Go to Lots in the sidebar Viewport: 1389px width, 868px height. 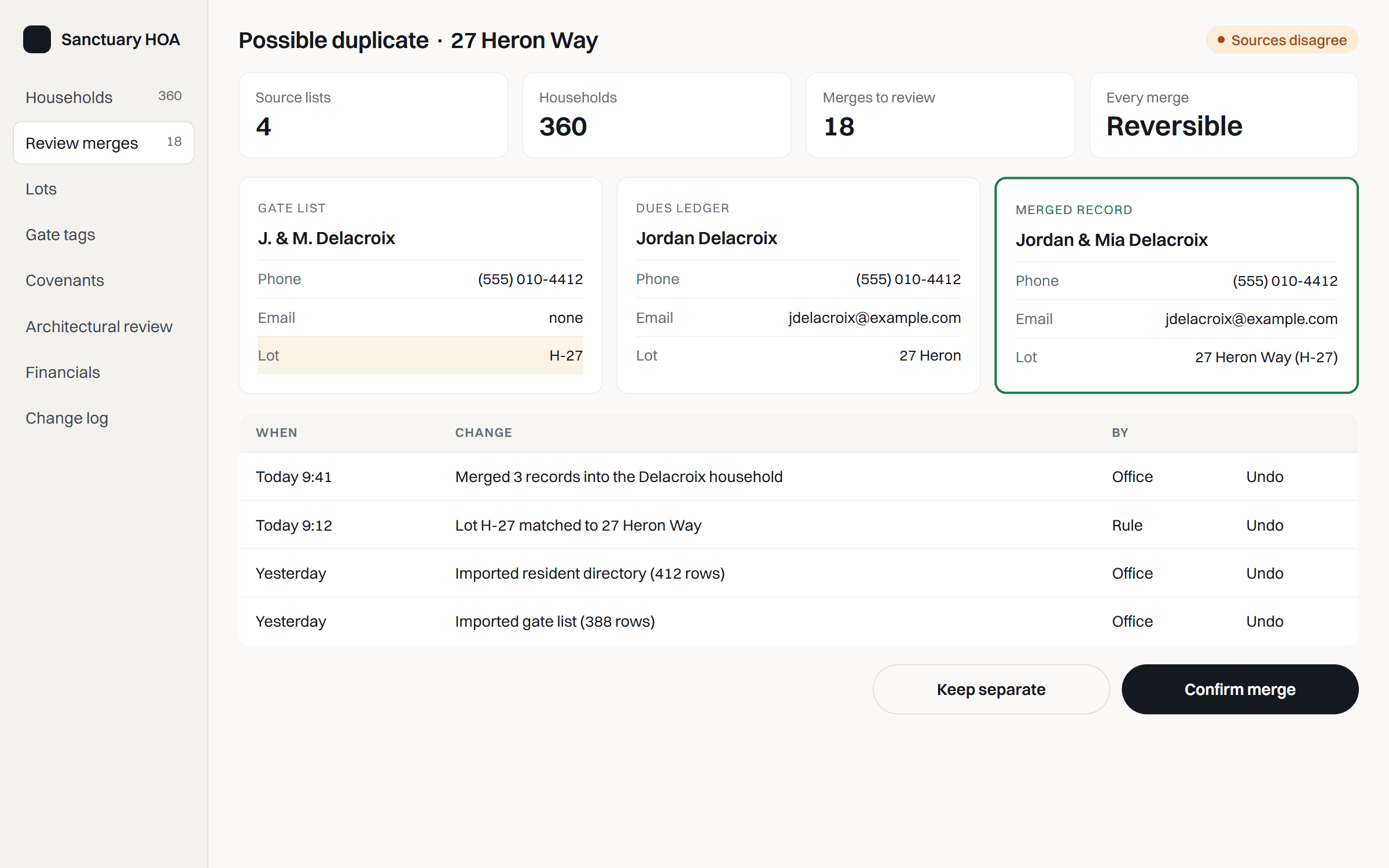click(x=104, y=189)
